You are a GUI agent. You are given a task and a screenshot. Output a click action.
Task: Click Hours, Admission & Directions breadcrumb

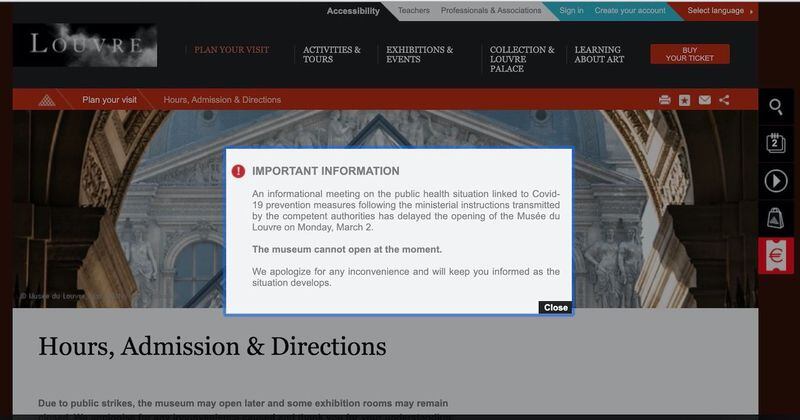click(222, 100)
